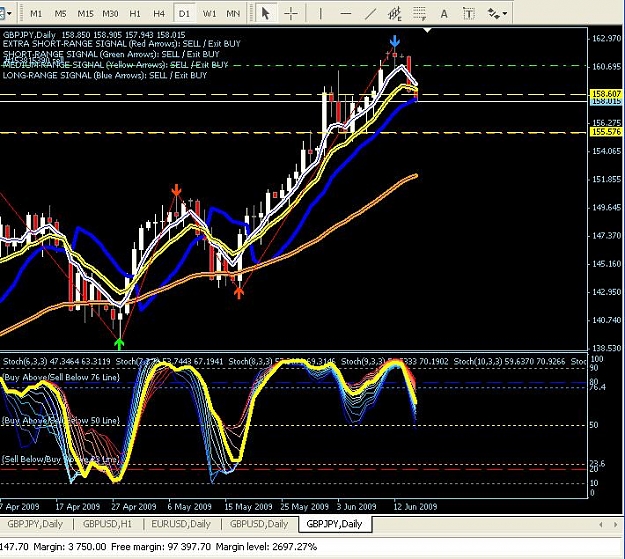
Task: Select the Equidistant Channel tool
Action: point(395,14)
